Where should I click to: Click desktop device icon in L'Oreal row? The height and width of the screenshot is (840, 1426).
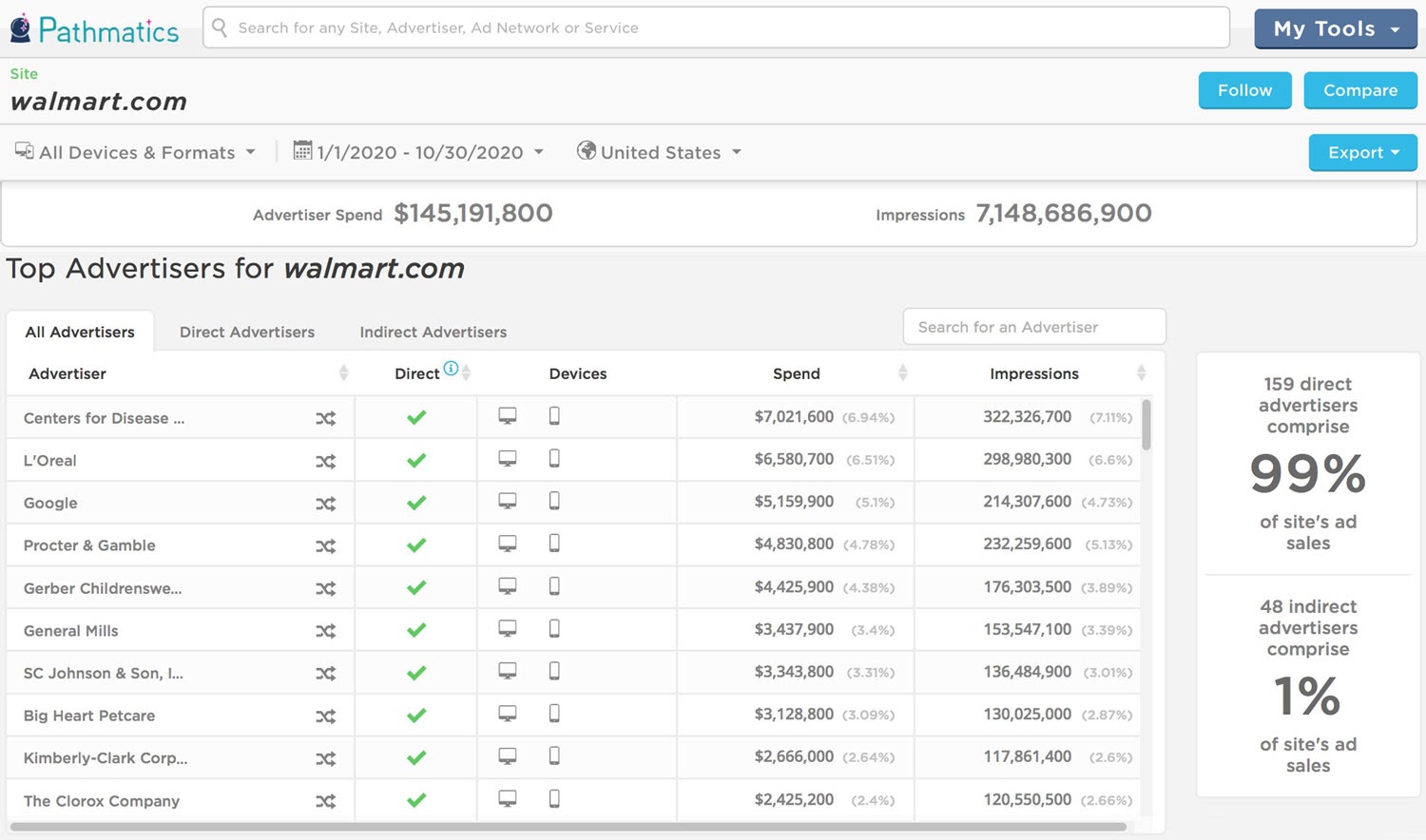tap(508, 459)
